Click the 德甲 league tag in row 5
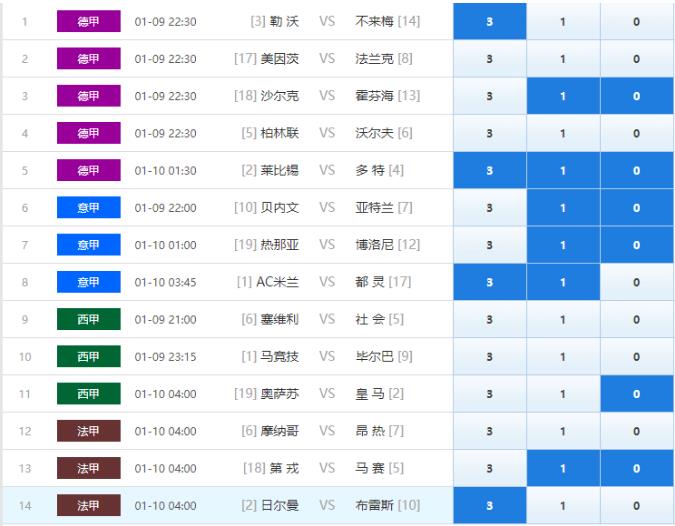Image resolution: width=675 pixels, height=526 pixels. [89, 170]
